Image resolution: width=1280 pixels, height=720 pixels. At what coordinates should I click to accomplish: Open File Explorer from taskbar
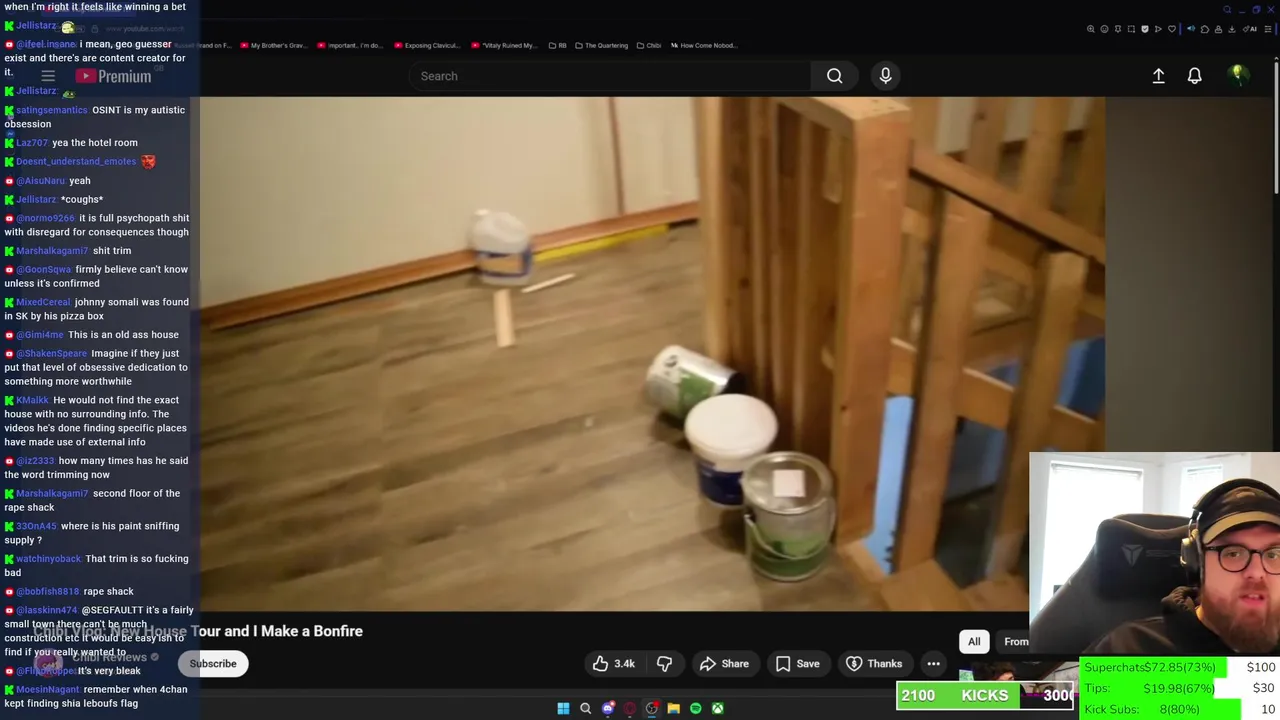coord(673,708)
